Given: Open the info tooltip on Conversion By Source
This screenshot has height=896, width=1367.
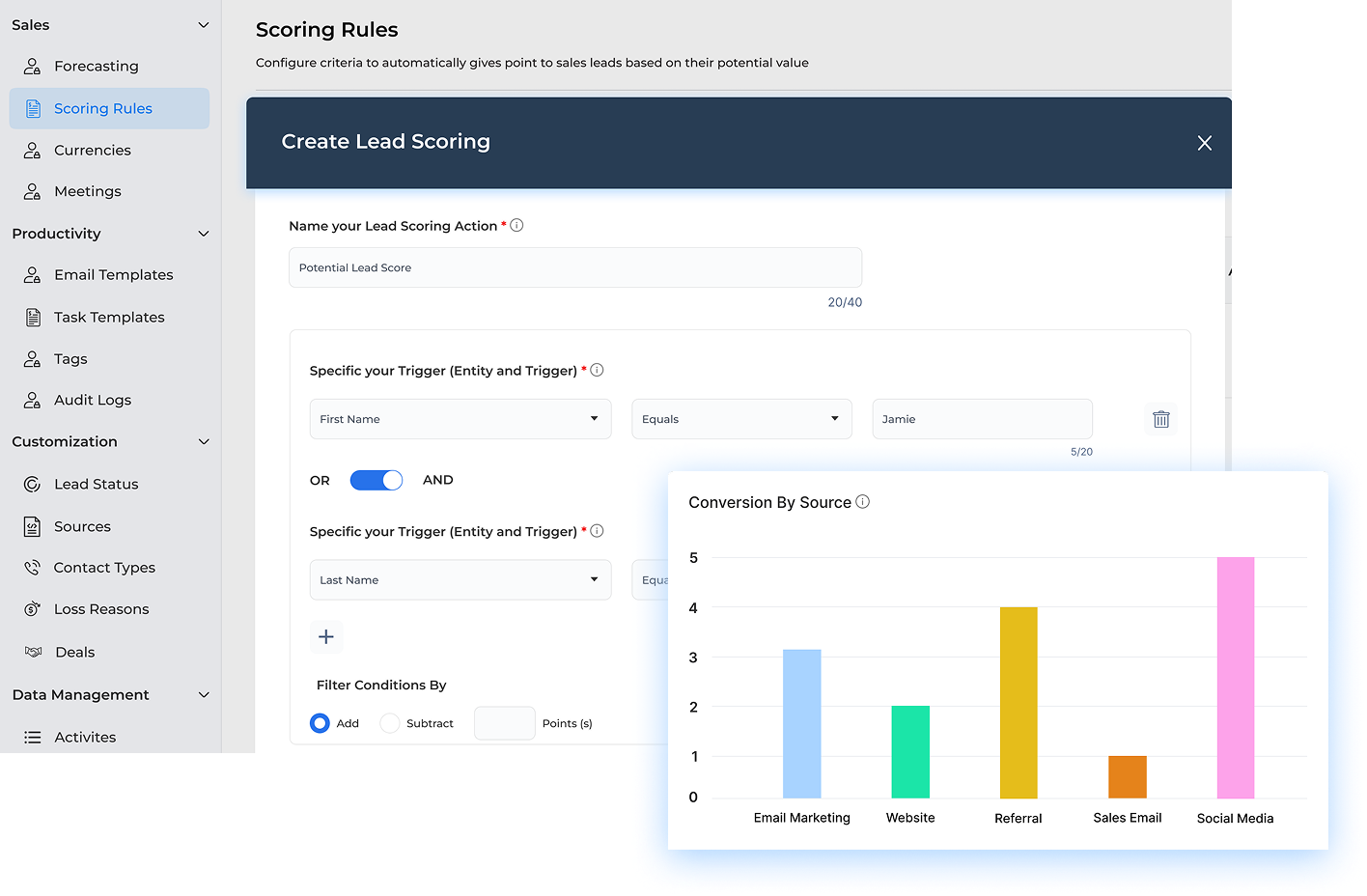Looking at the screenshot, I should pos(862,501).
